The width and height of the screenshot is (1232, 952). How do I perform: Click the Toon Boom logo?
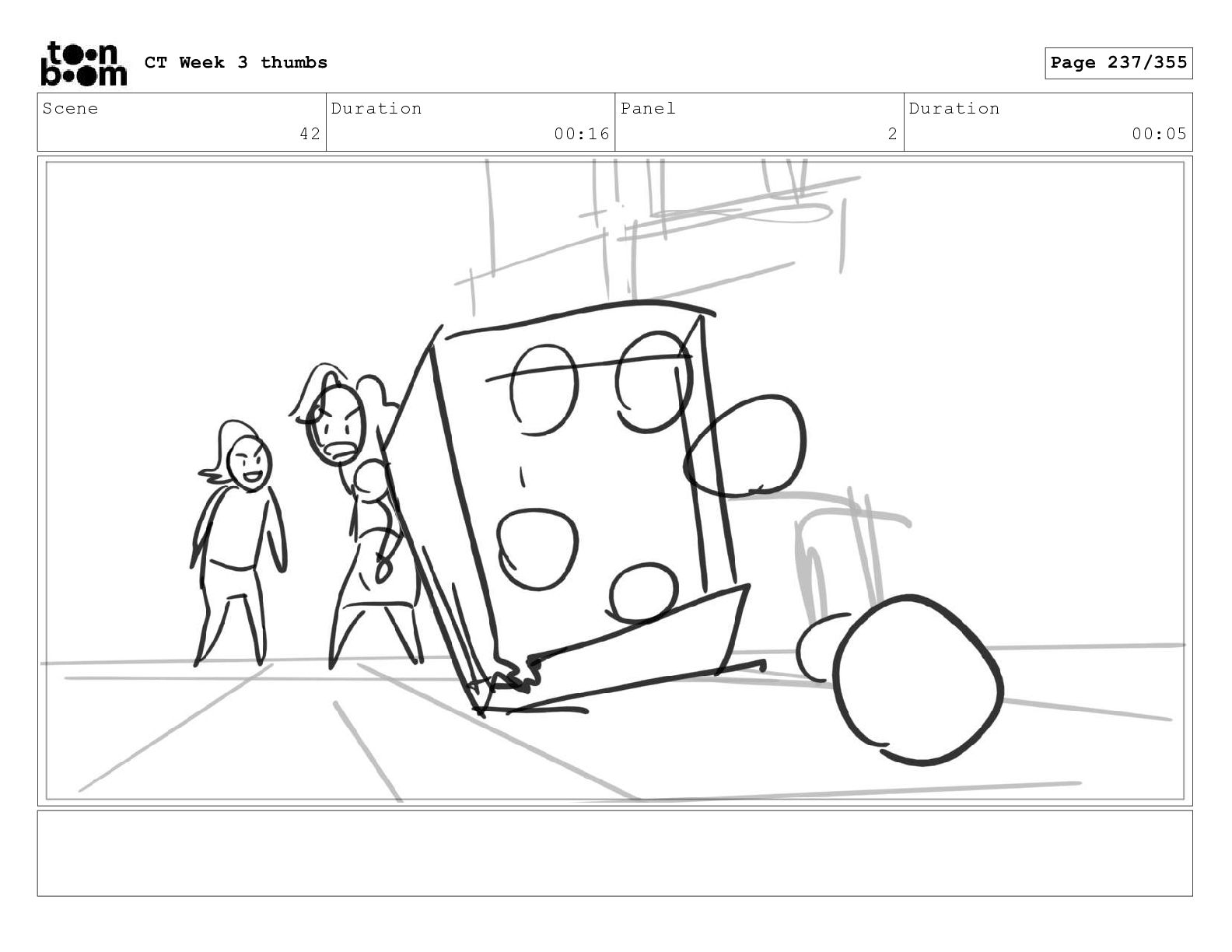83,64
